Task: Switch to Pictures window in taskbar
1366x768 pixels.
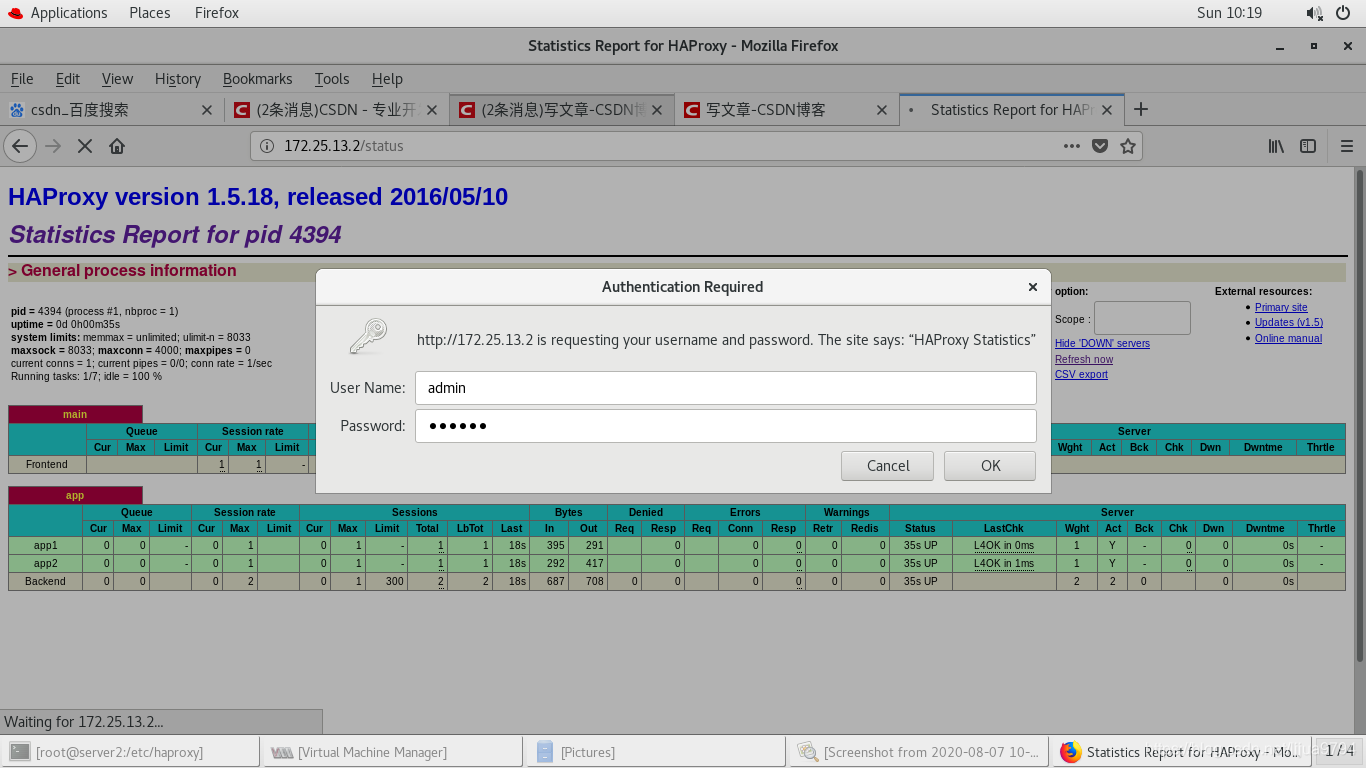Action: (655, 752)
